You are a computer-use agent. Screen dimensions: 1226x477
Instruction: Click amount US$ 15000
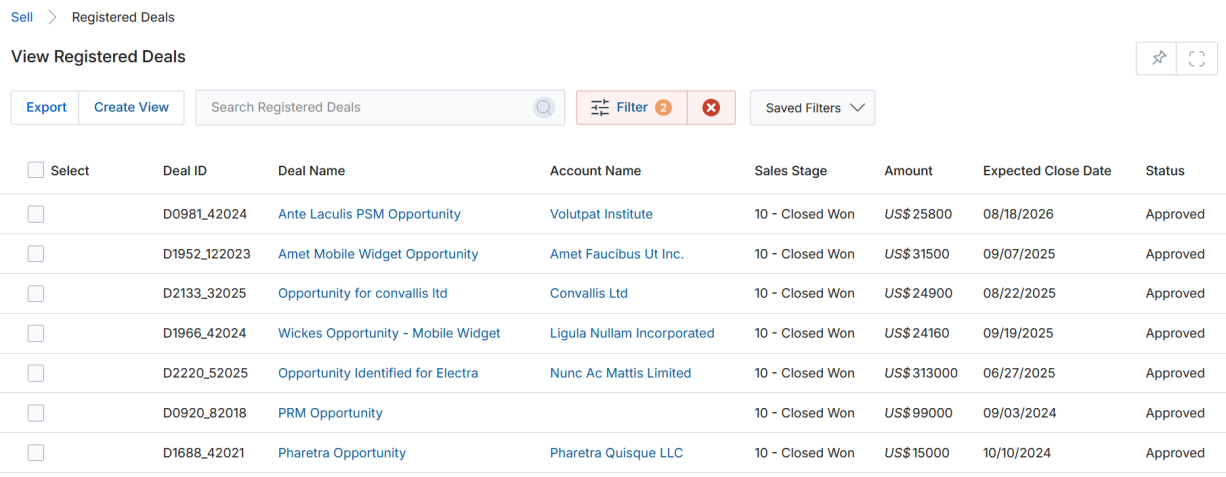[x=917, y=453]
